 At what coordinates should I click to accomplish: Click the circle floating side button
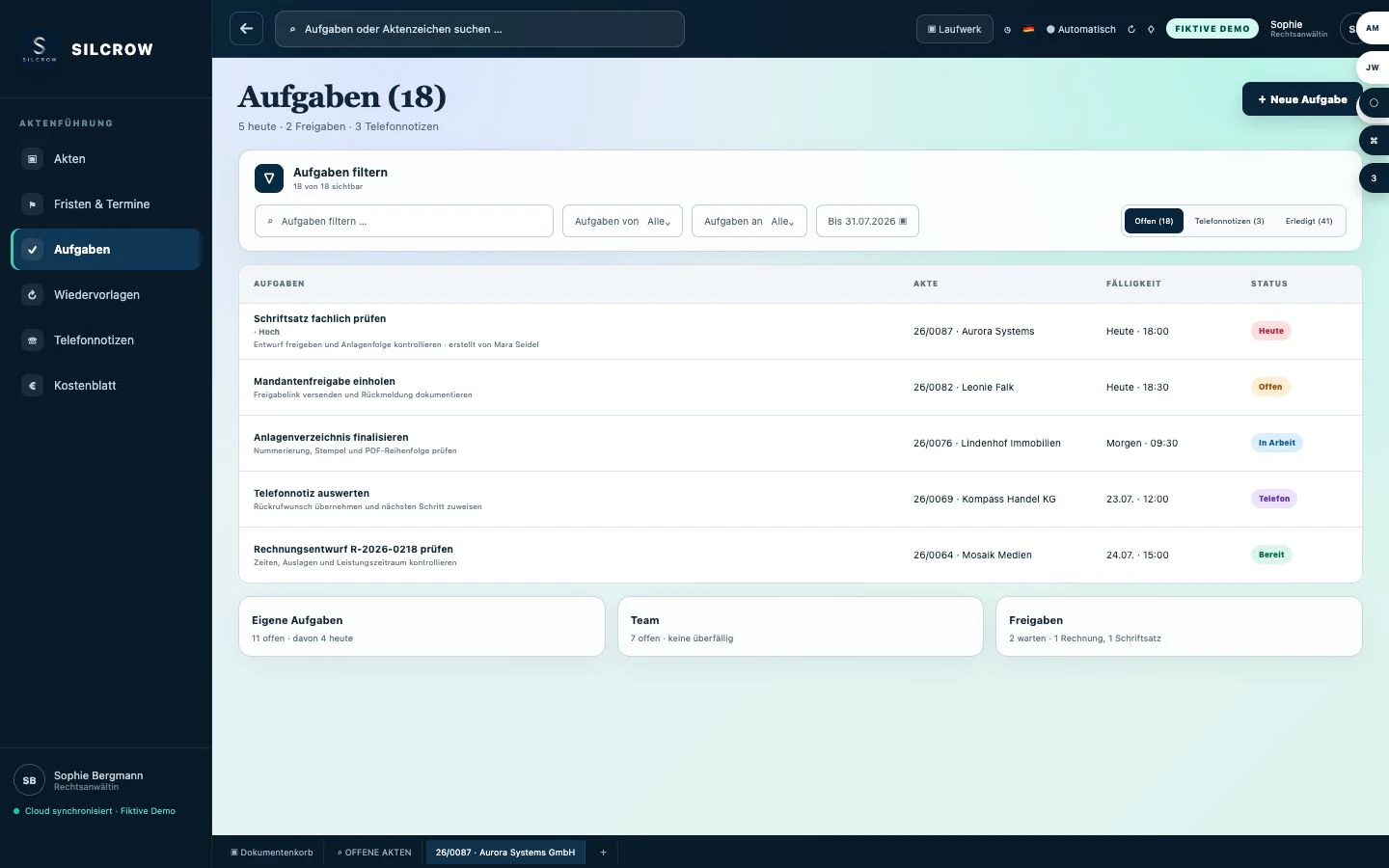(x=1374, y=103)
